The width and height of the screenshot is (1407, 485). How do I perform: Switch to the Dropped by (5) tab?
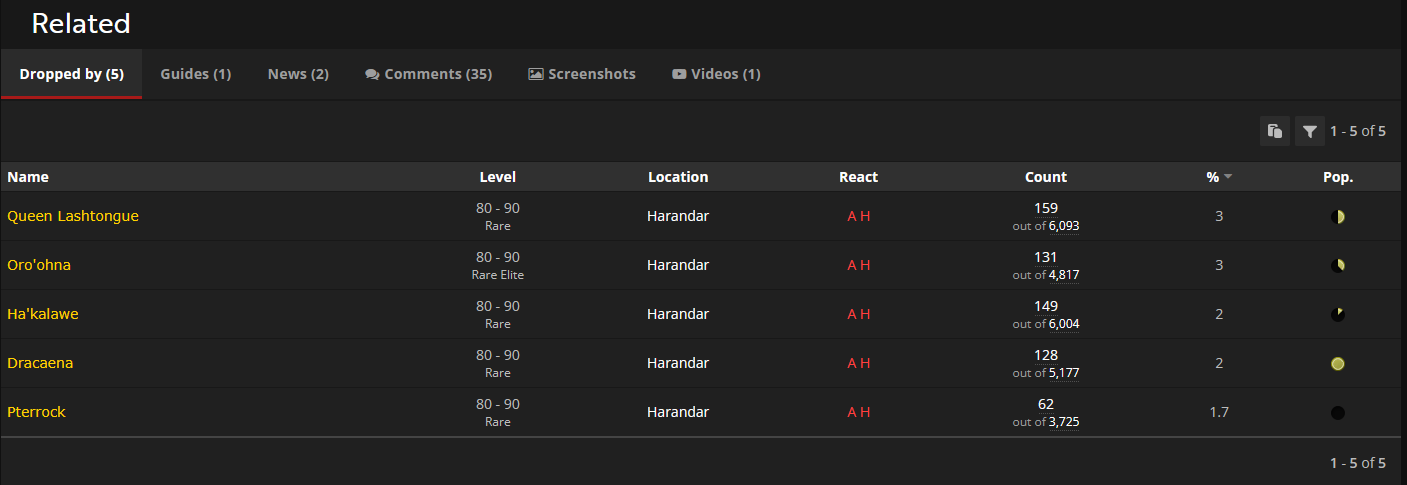pyautogui.click(x=72, y=74)
